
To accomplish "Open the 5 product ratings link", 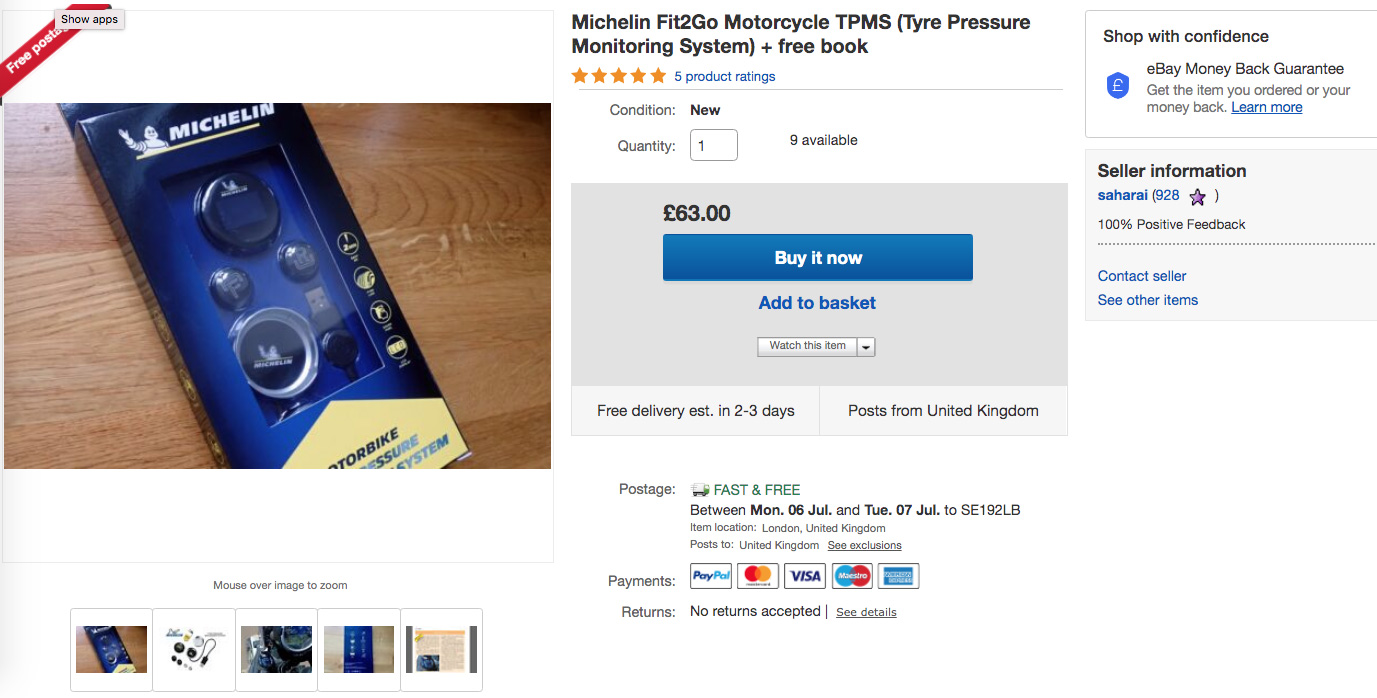I will 724,77.
